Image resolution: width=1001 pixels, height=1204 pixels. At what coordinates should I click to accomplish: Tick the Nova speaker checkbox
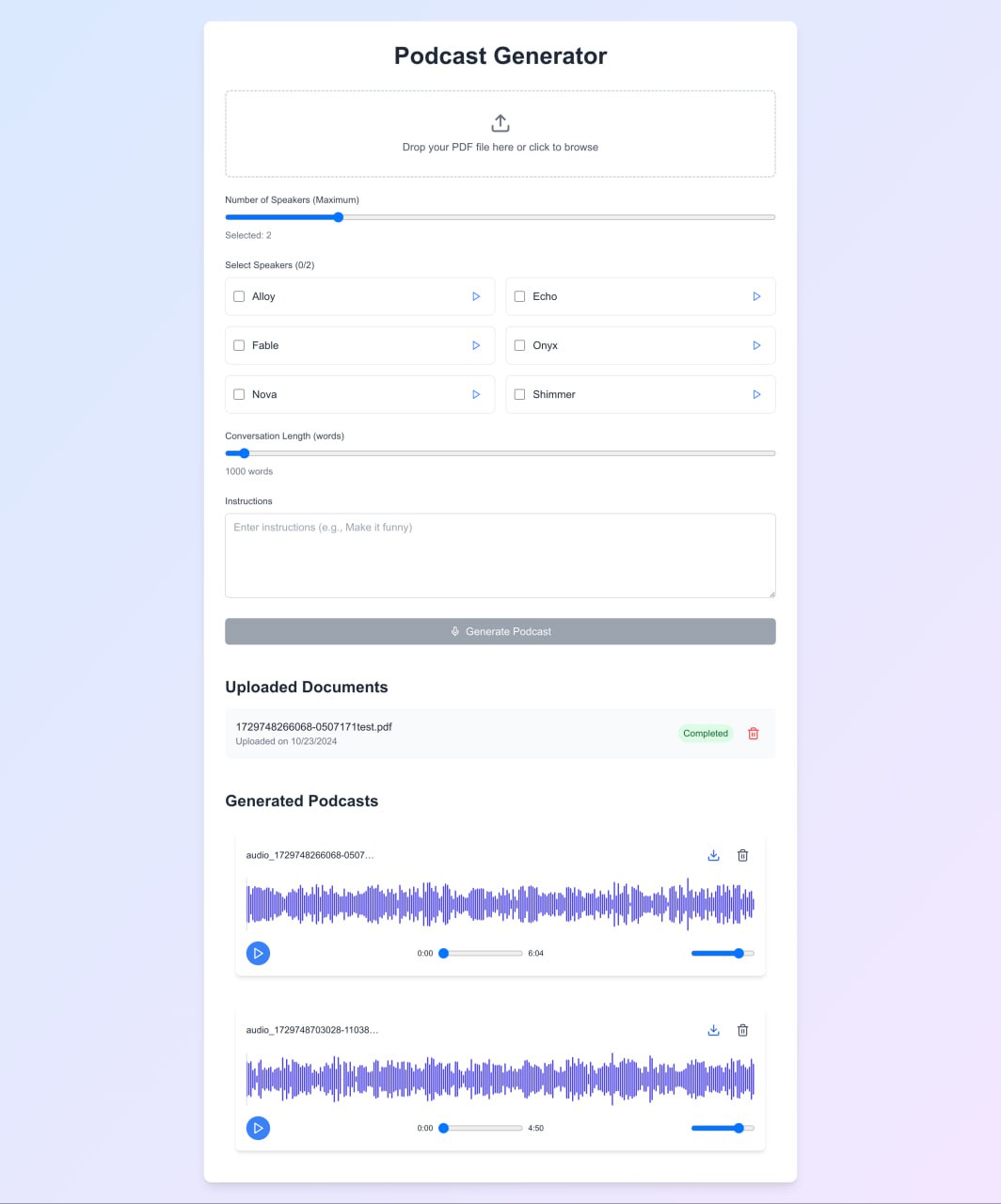[x=239, y=394]
